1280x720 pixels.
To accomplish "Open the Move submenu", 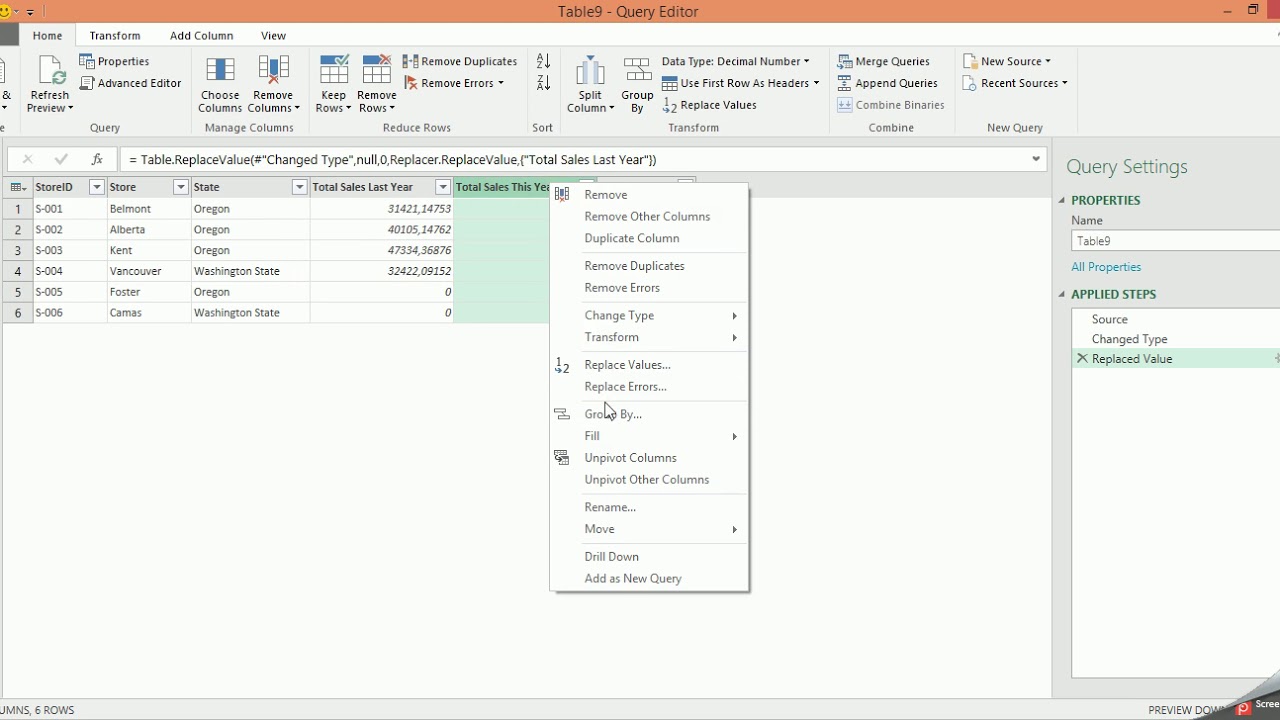I will coord(649,529).
